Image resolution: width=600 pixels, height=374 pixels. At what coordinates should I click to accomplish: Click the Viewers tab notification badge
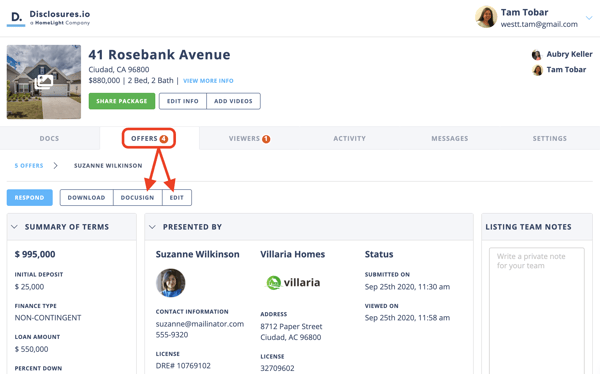[x=266, y=139]
